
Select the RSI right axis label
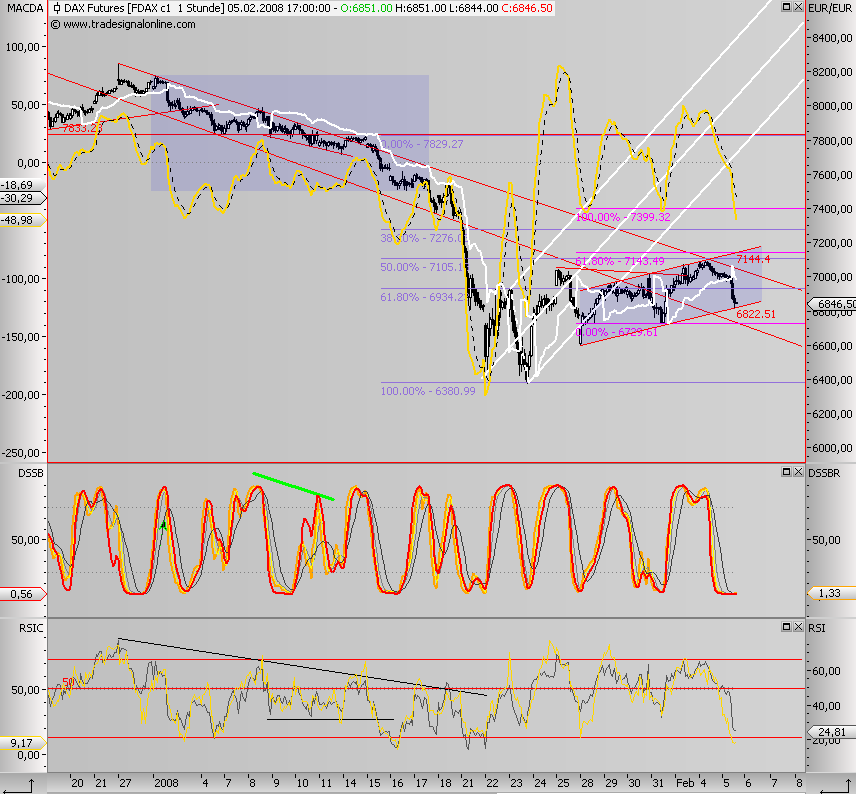tap(817, 628)
